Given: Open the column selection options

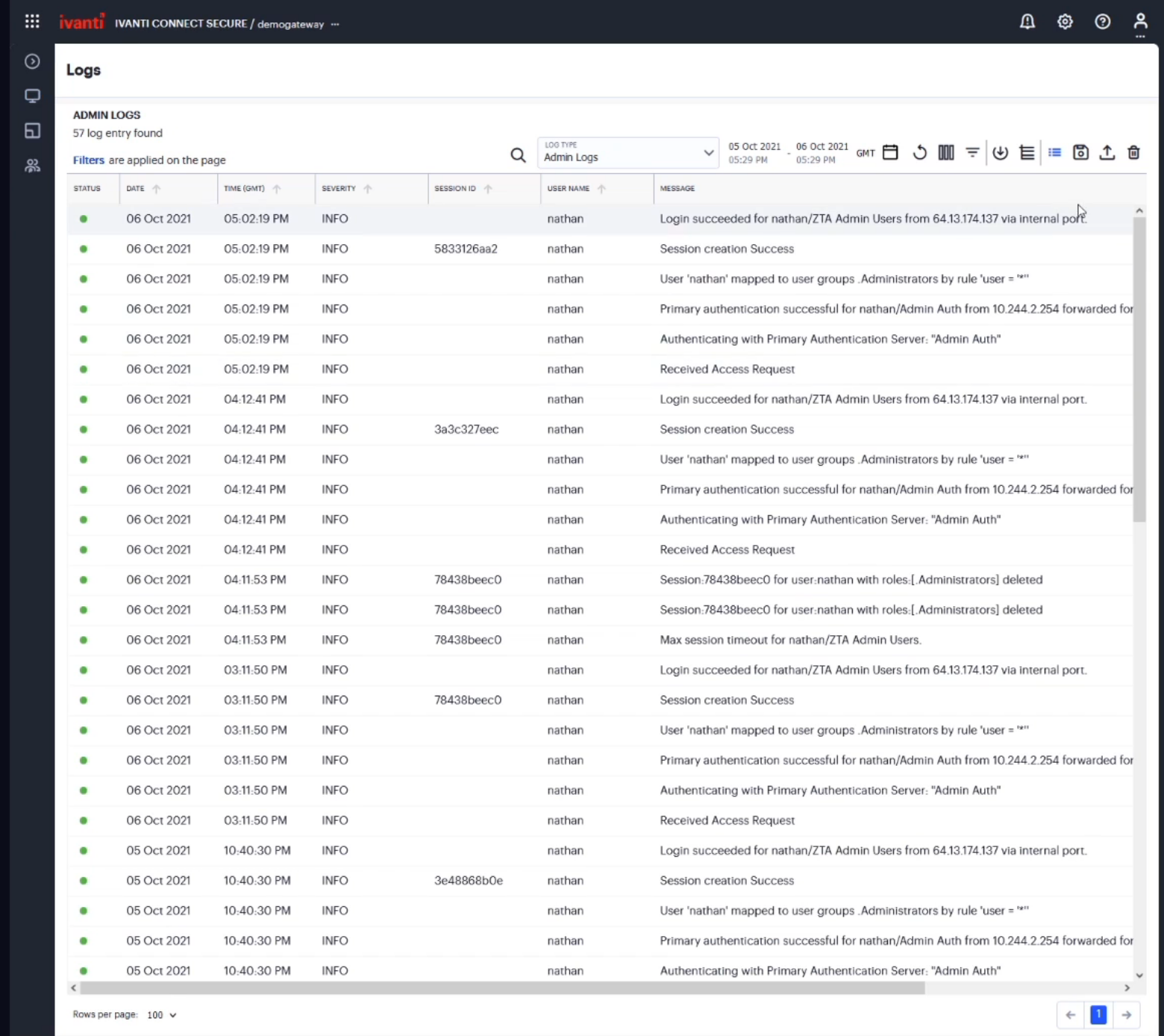Looking at the screenshot, I should (x=946, y=152).
